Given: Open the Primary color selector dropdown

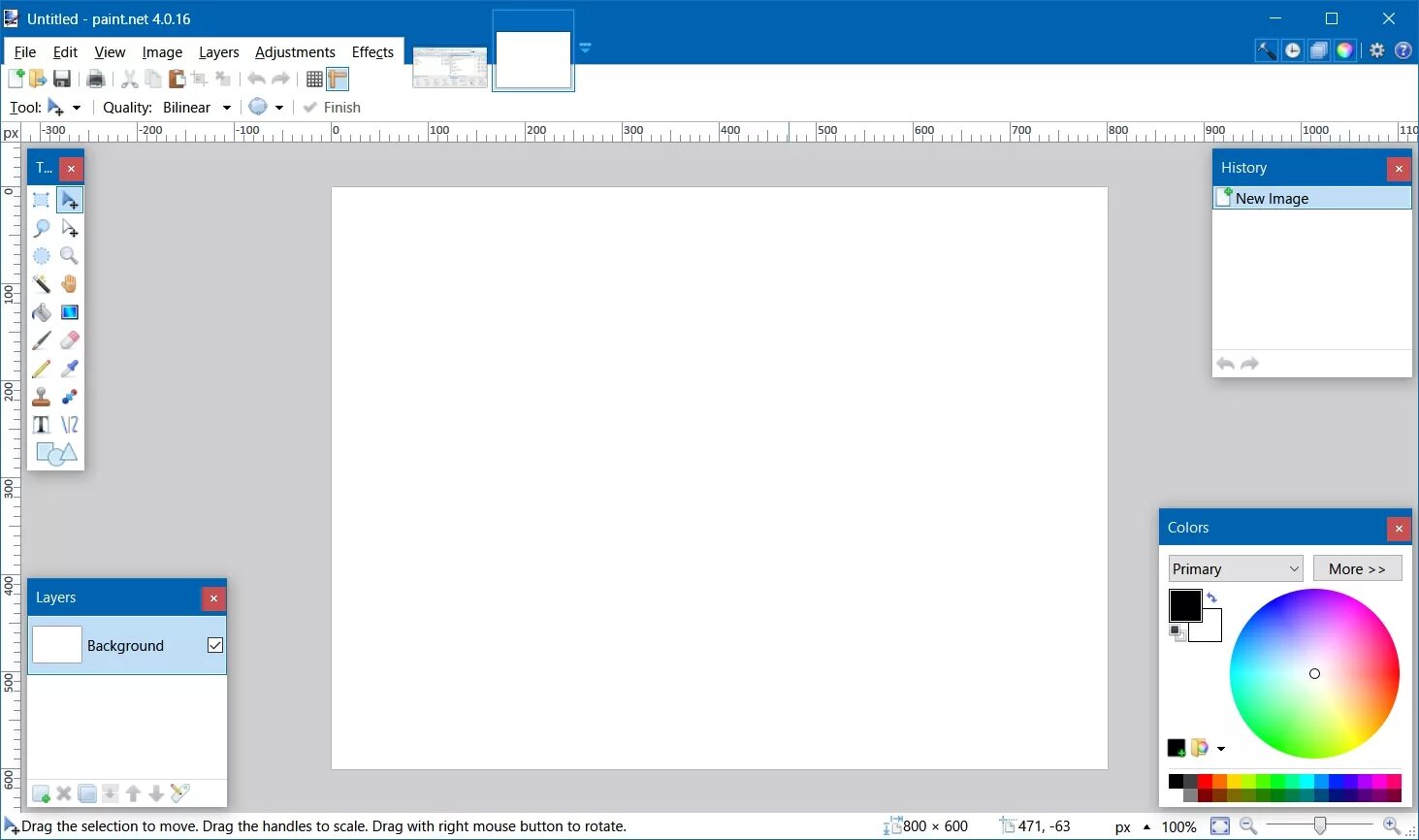Looking at the screenshot, I should 1236,568.
